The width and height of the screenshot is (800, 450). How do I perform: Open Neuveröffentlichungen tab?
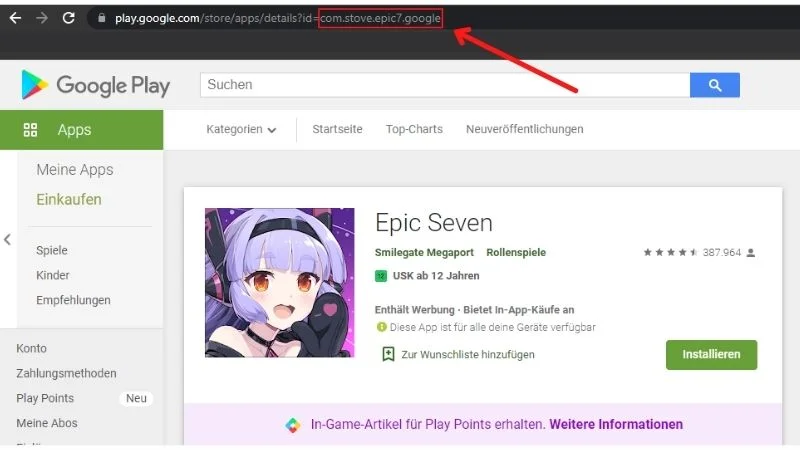(524, 129)
